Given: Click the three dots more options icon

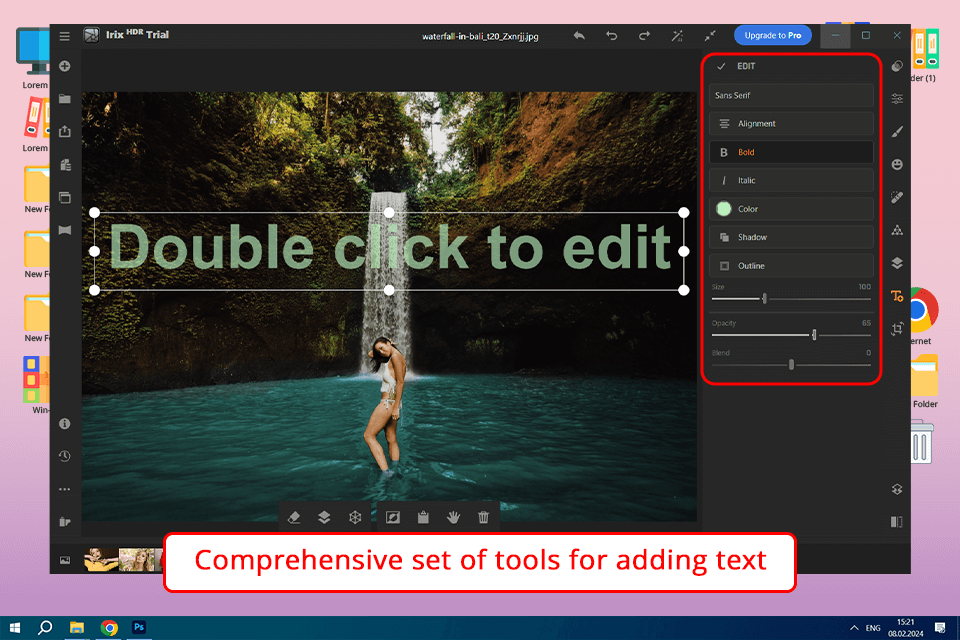Looking at the screenshot, I should (x=64, y=489).
